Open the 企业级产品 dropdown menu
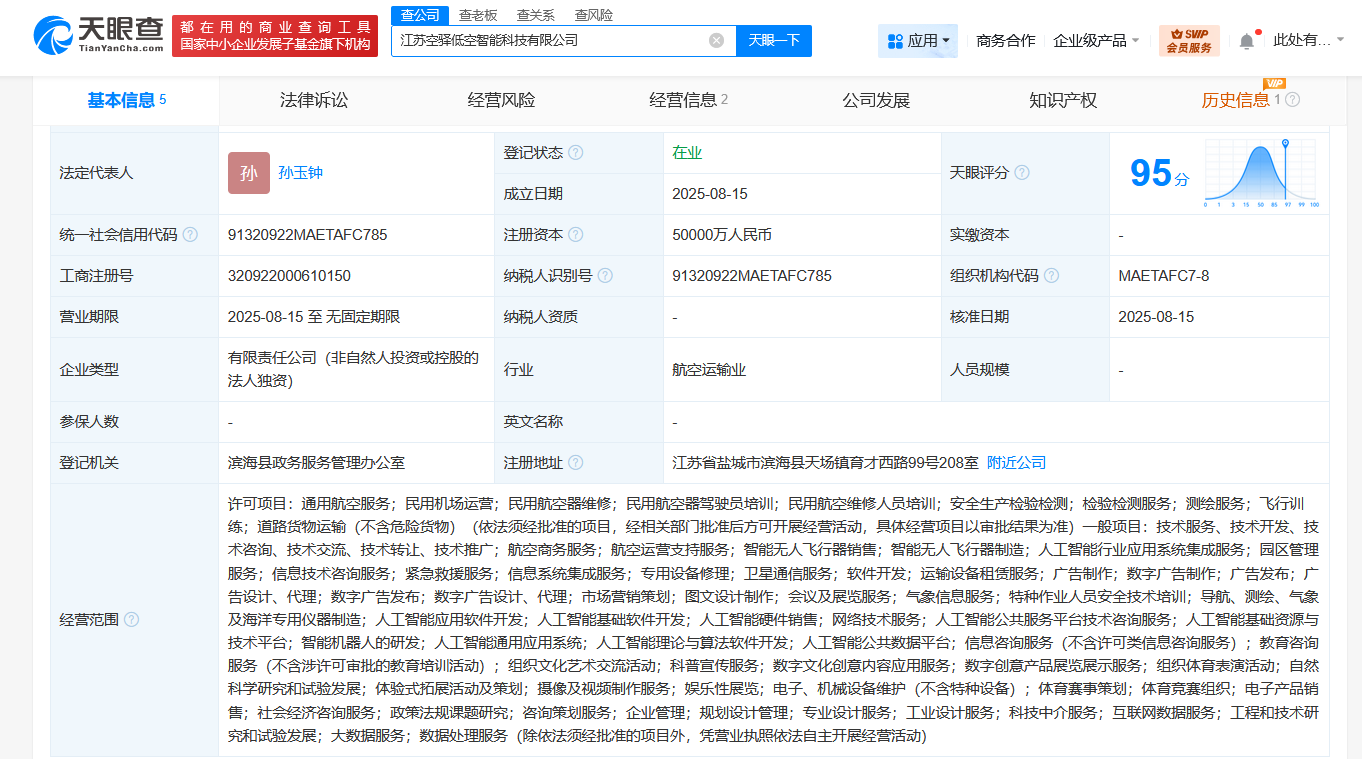The image size is (1362, 759). (1096, 41)
